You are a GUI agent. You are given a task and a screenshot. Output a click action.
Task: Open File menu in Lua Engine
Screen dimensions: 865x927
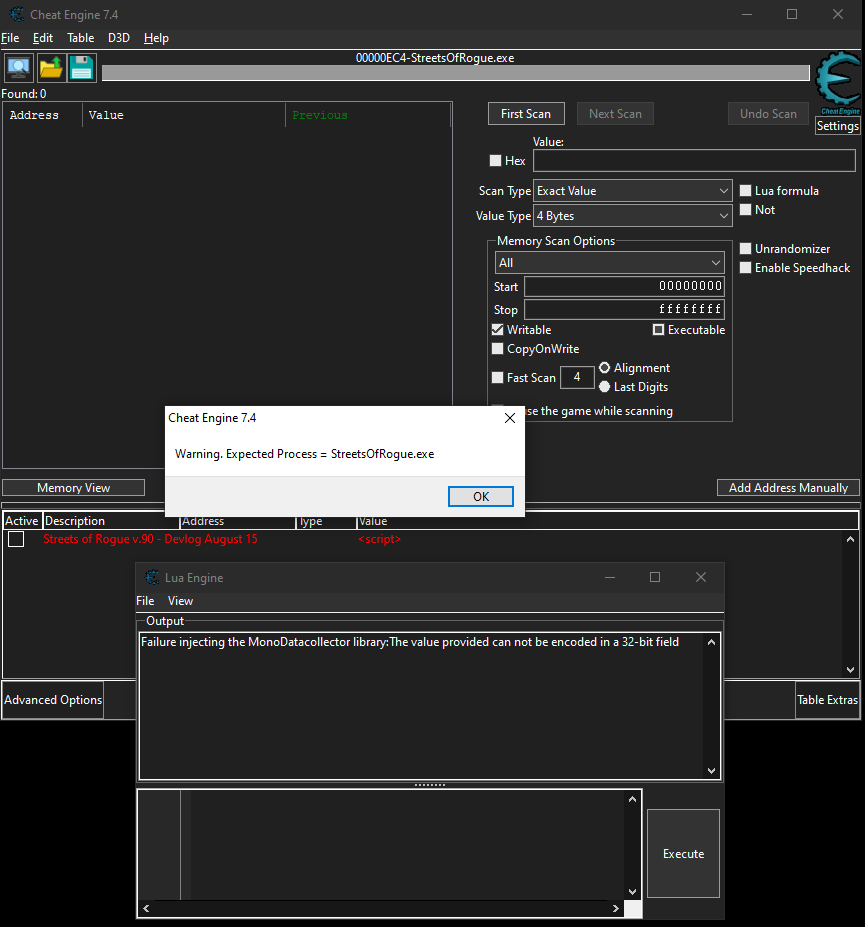145,601
